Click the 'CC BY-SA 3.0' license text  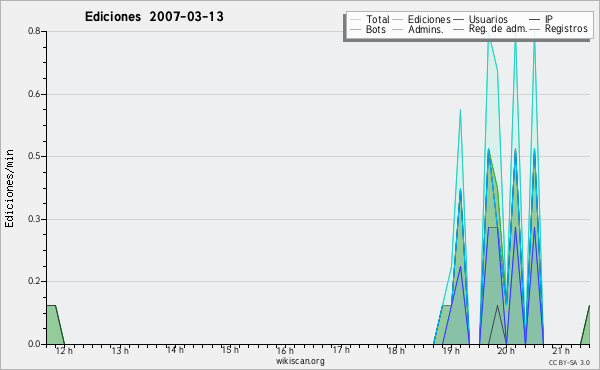[x=569, y=362]
